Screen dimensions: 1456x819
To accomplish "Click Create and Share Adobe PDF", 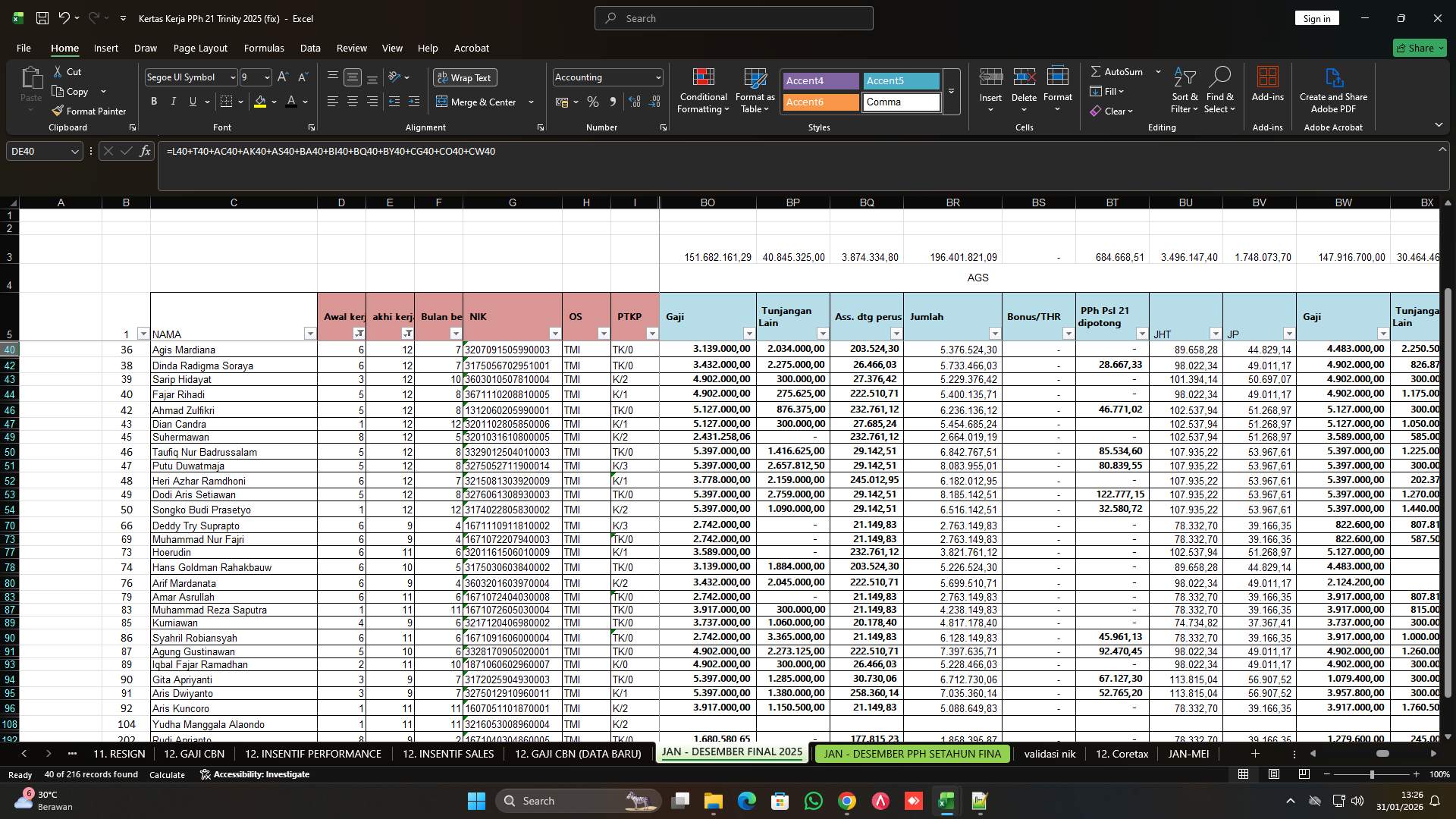I will pos(1333,91).
